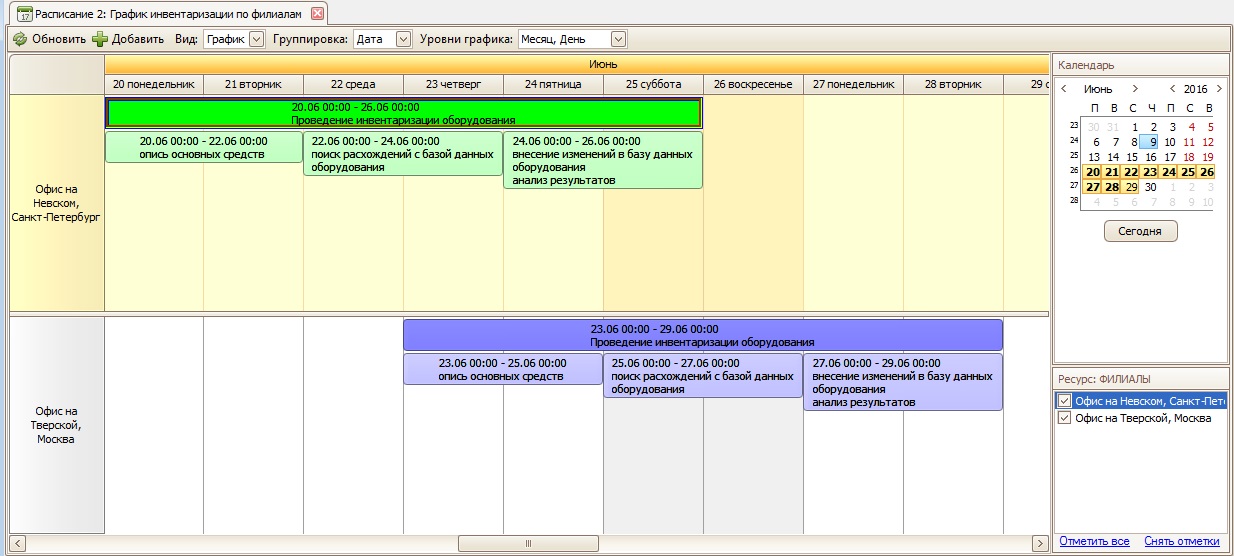Screen dimensions: 1234x556
Task: Close the Расписание 2 tab
Action: coord(317,13)
